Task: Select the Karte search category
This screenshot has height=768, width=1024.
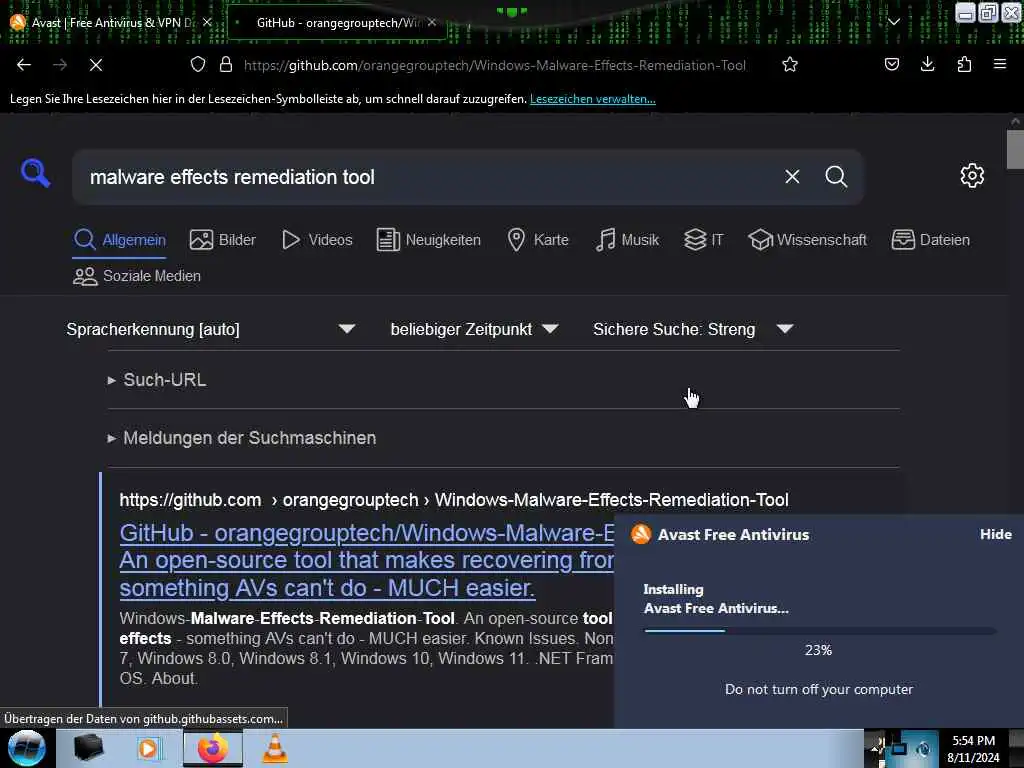Action: point(538,240)
